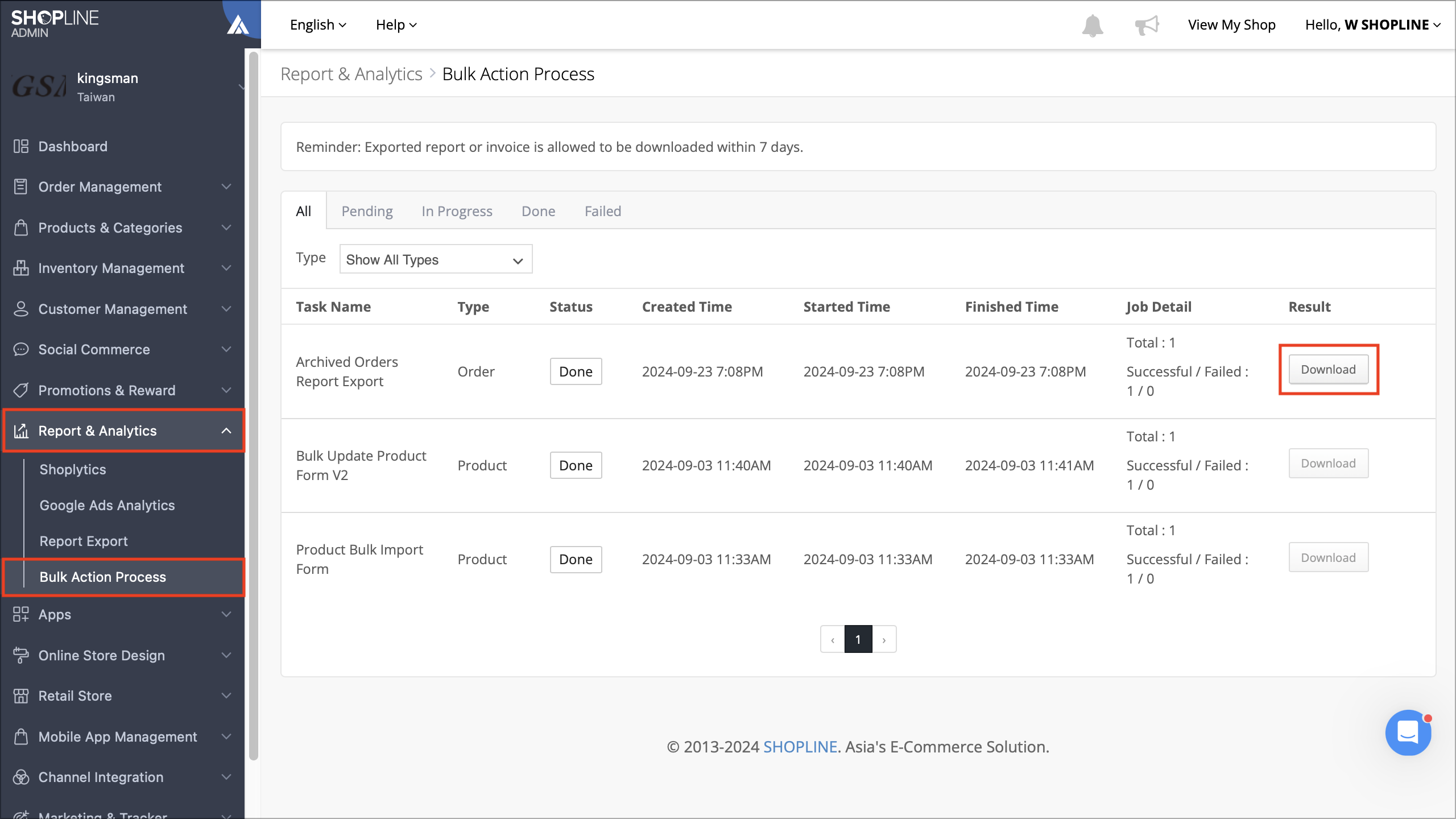Click the Finished Time column header

tap(1011, 307)
